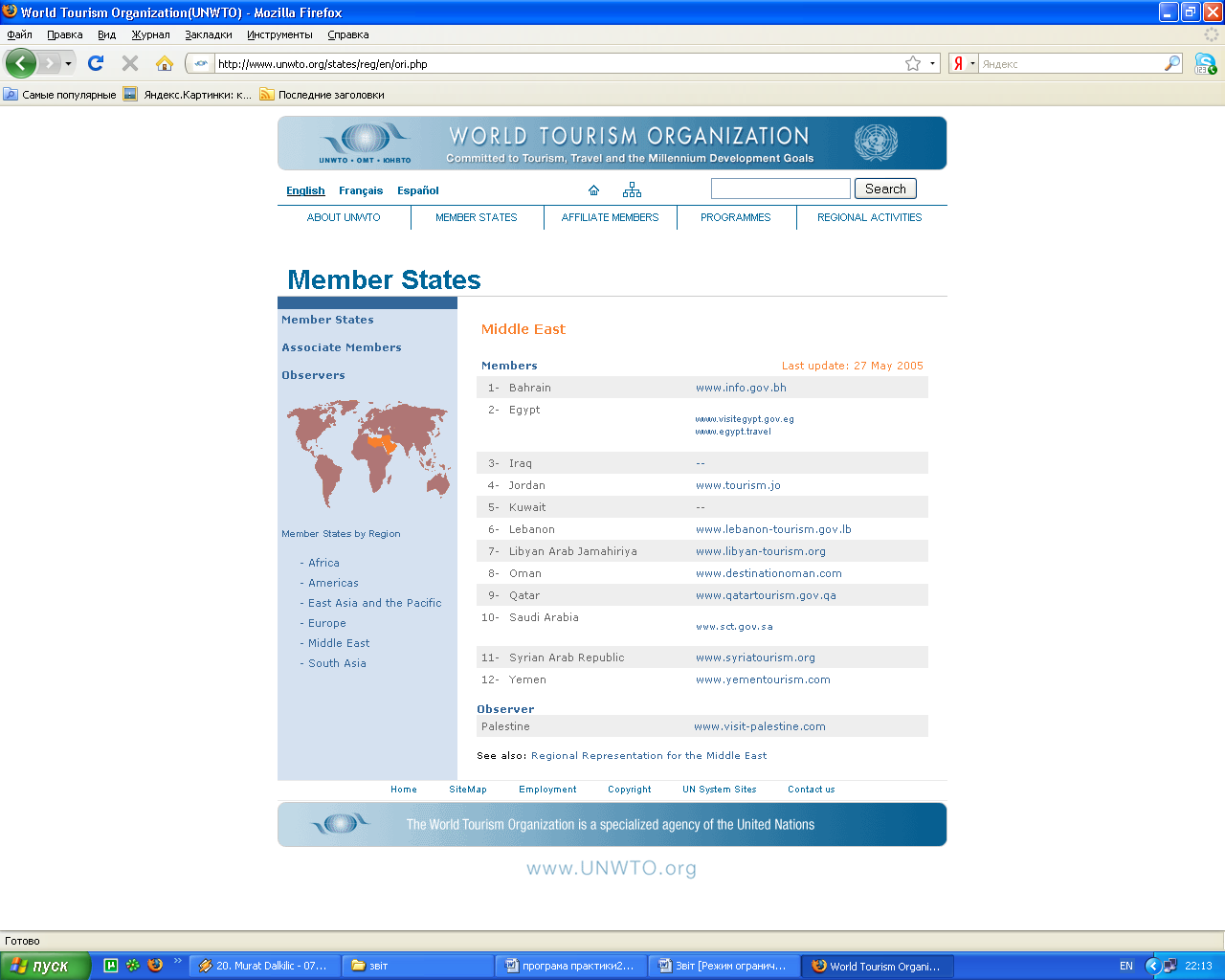Open Bahrain's www.info.gov.bh link

tap(741, 388)
